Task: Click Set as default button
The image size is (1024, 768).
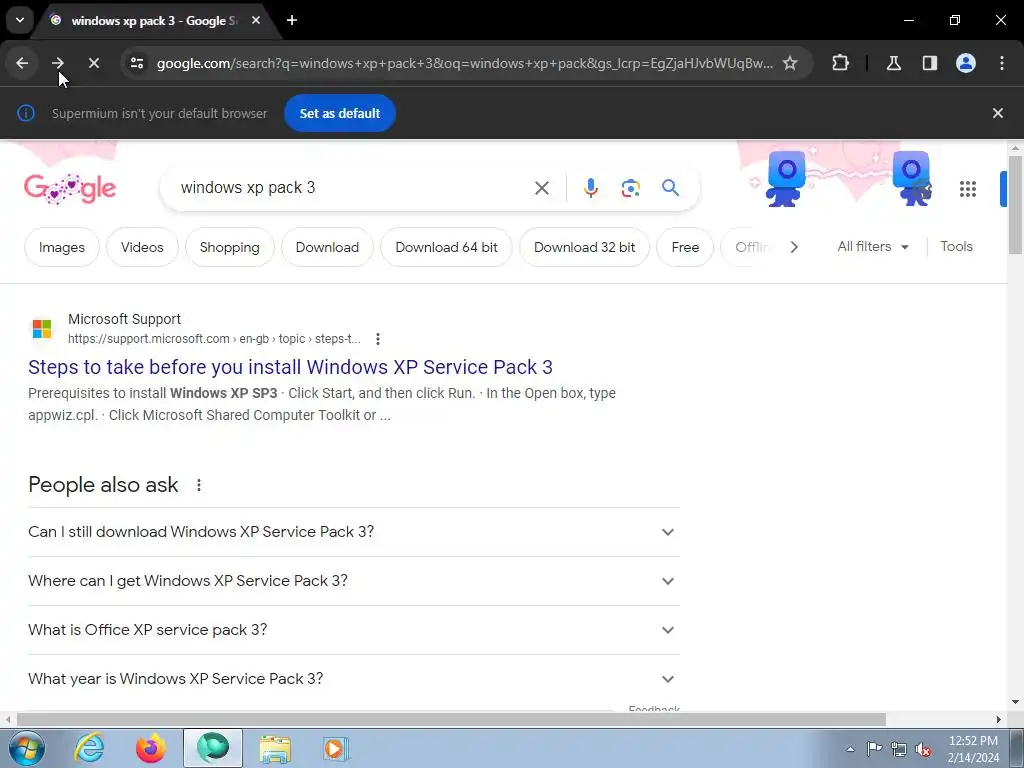Action: 340,113
